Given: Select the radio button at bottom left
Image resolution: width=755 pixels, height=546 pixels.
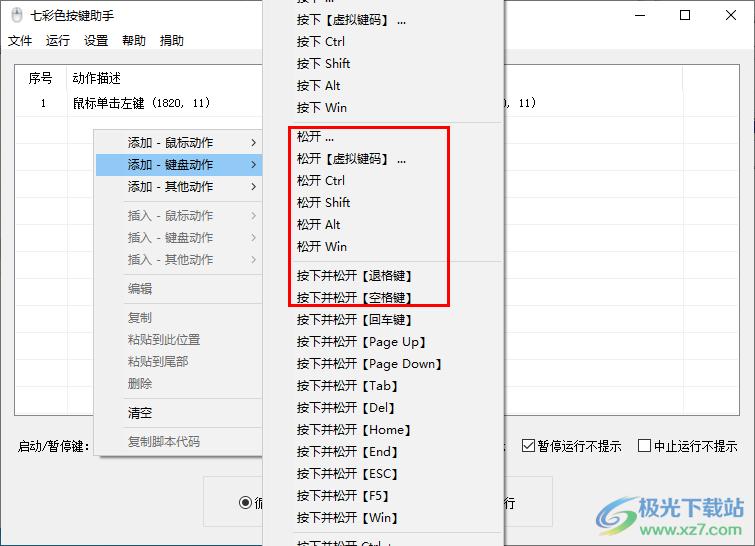Looking at the screenshot, I should (x=245, y=503).
